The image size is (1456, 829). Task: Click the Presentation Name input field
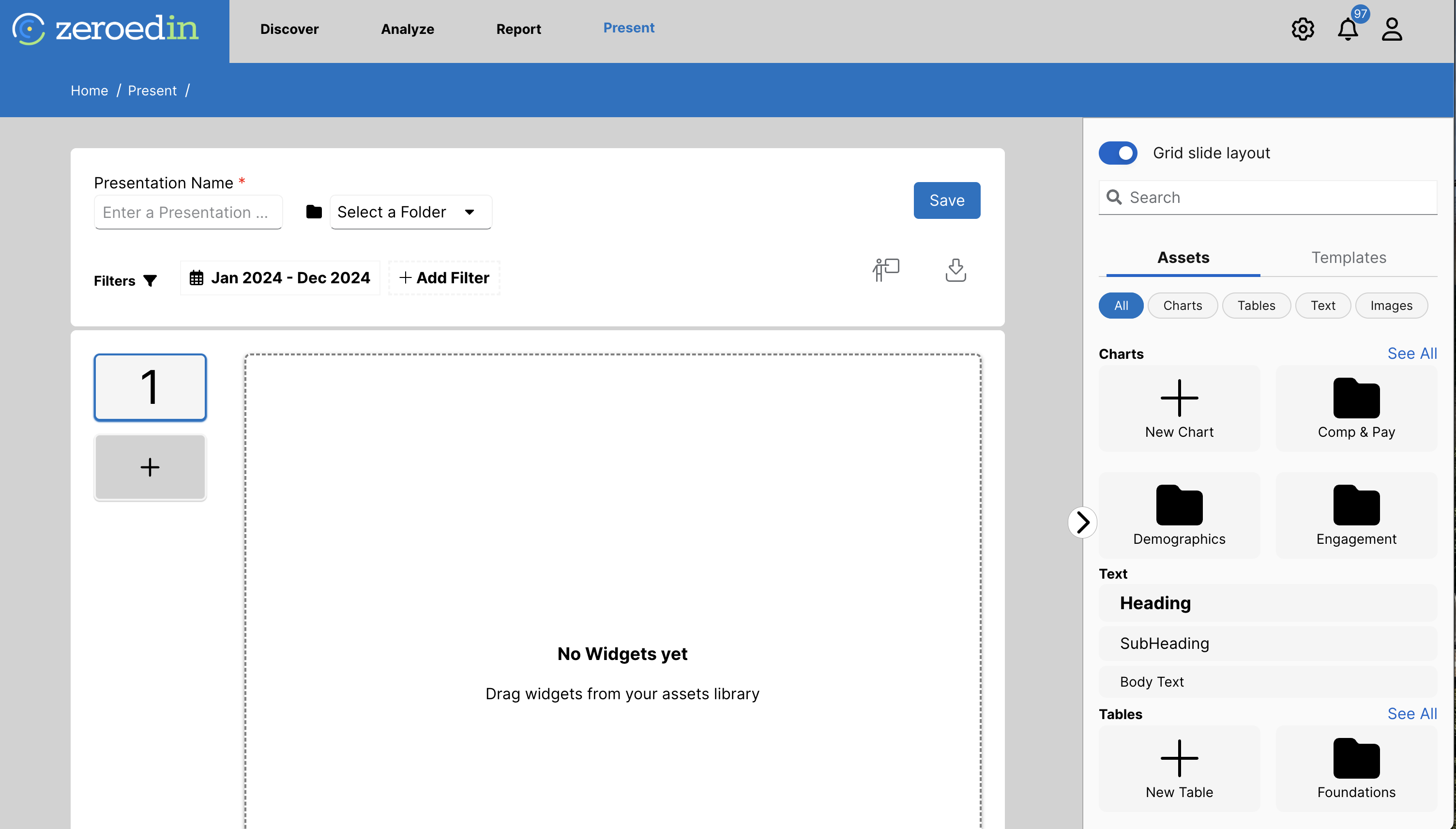tap(188, 213)
